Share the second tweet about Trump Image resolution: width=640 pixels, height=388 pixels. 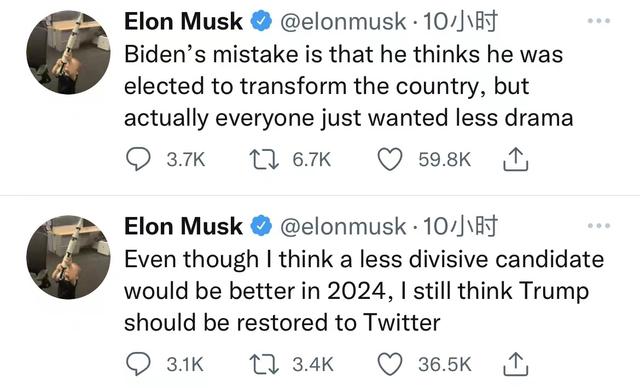[516, 364]
